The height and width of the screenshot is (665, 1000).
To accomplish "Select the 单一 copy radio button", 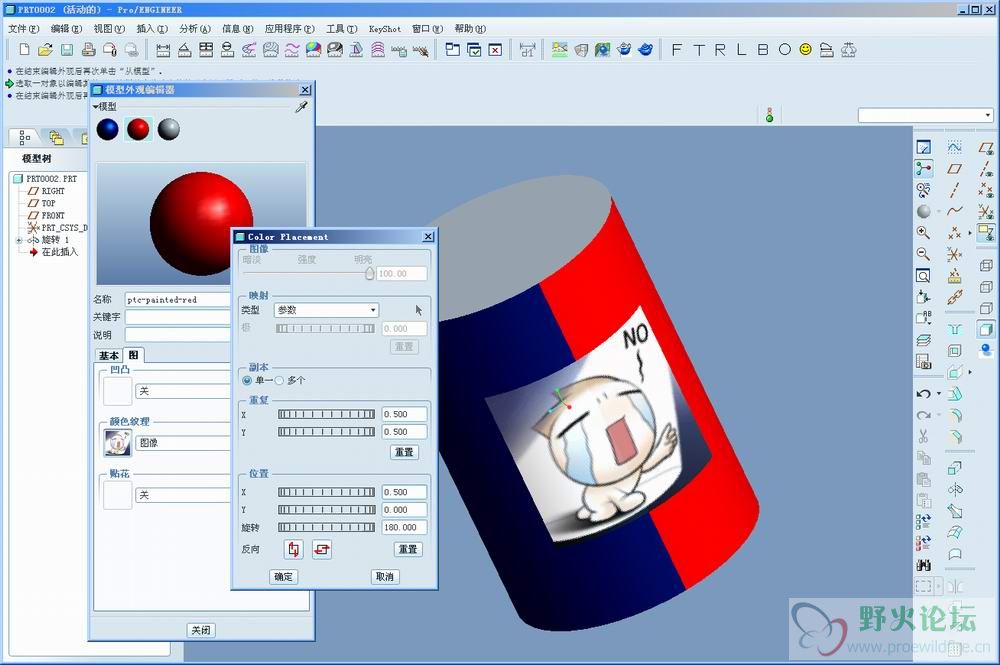I will [x=247, y=381].
